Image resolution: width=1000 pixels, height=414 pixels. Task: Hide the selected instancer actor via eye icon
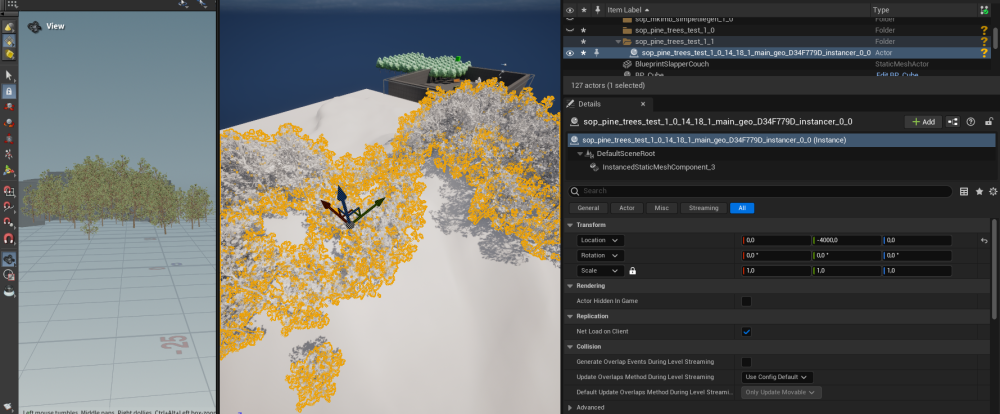point(570,53)
